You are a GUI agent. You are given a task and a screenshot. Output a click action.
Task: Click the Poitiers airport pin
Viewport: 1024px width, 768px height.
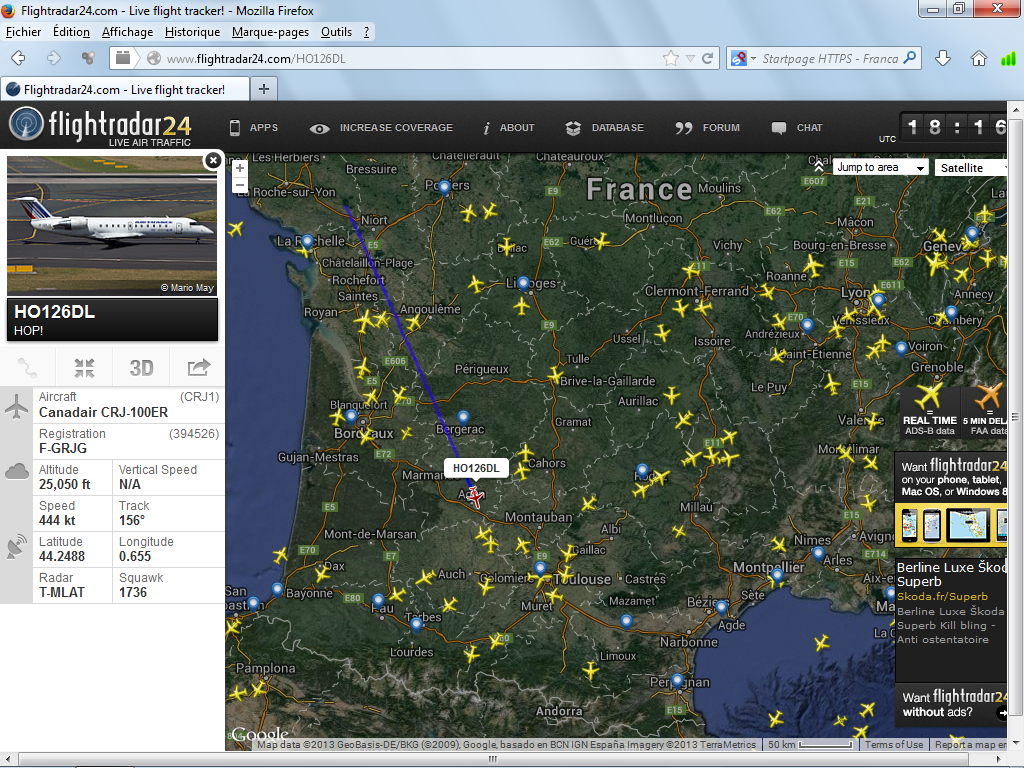(x=445, y=187)
